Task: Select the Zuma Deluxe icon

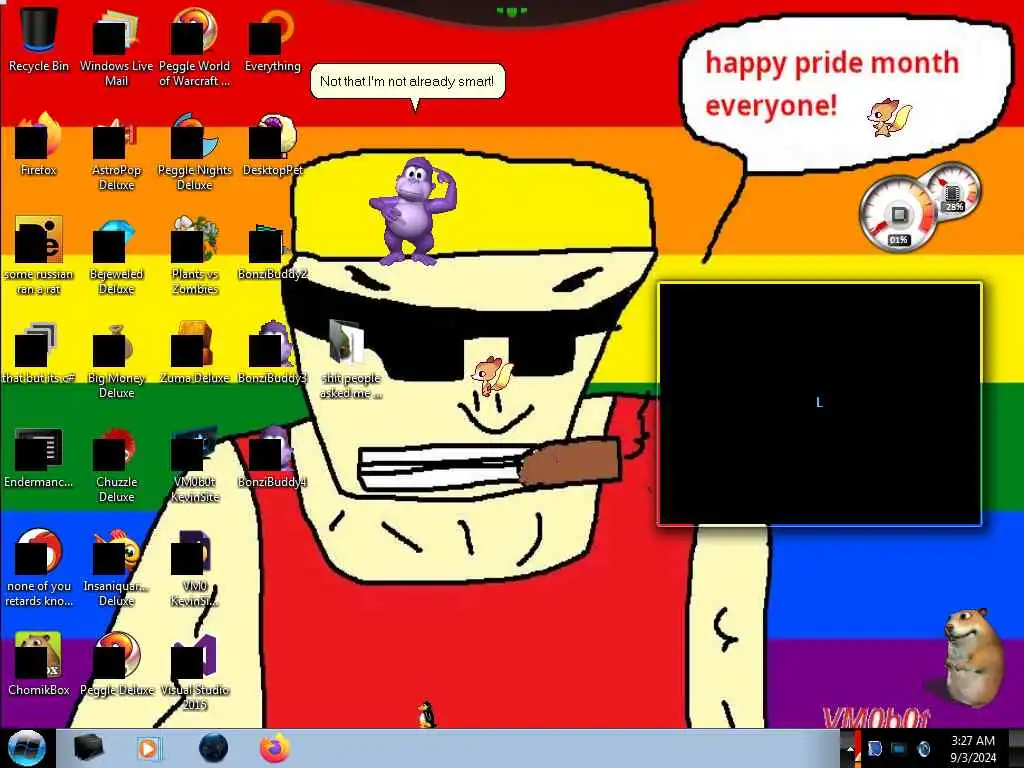Action: pyautogui.click(x=195, y=352)
